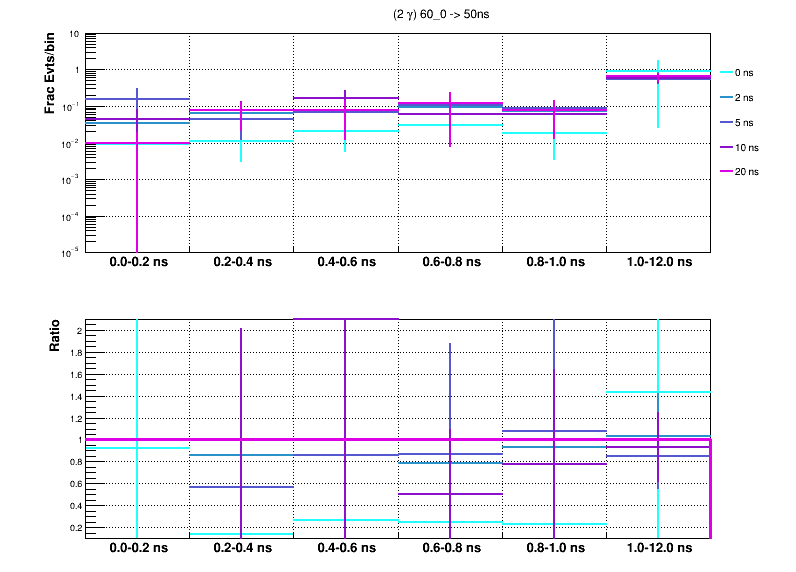Click the 5 ns legend line swatch
Viewport: 796px width, 572px height.
click(727, 123)
